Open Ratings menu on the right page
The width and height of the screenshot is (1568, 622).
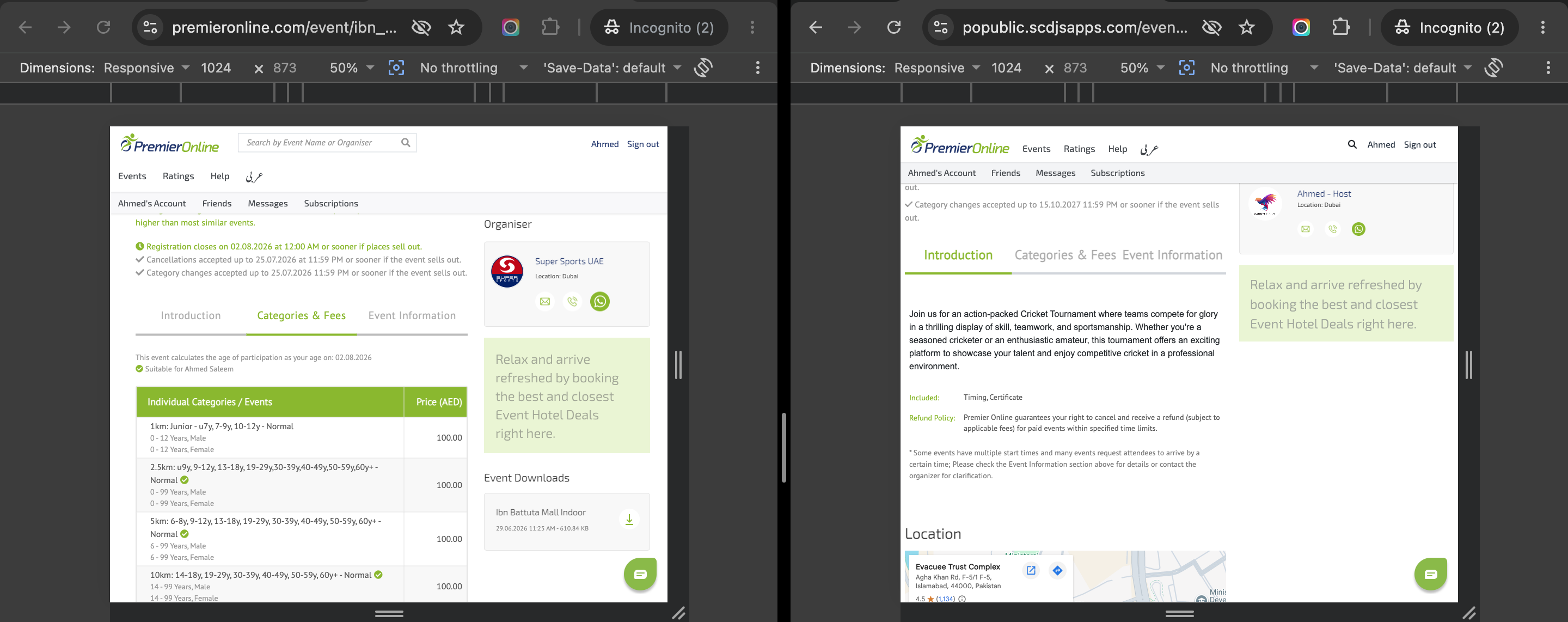pos(1079,149)
